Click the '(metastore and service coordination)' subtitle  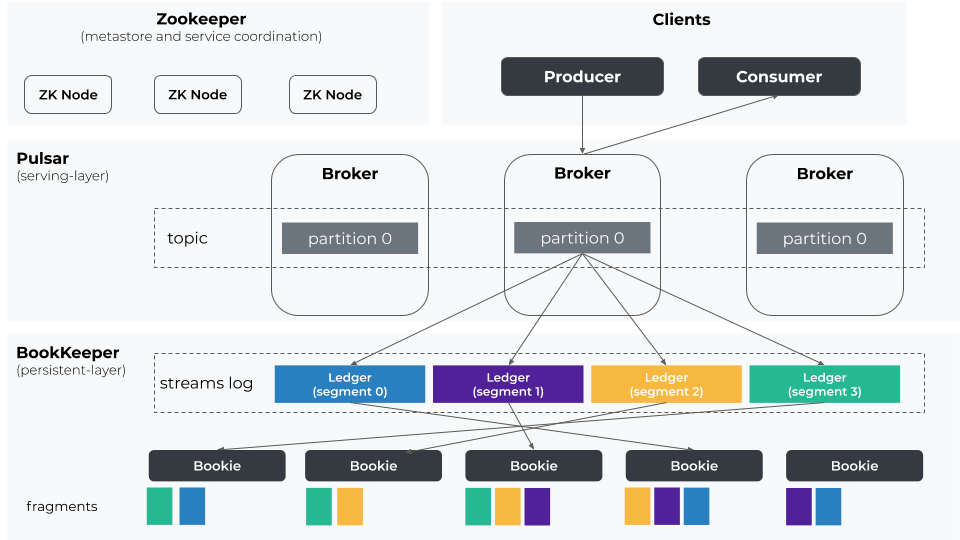[201, 37]
